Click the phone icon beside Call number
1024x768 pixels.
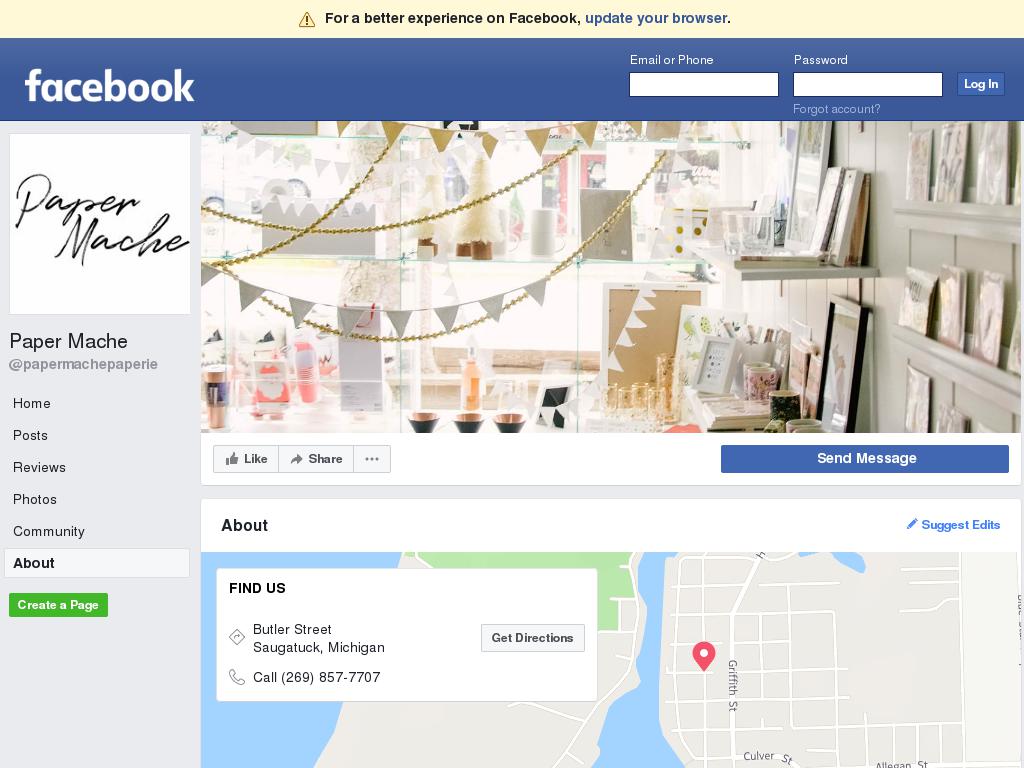pos(236,677)
